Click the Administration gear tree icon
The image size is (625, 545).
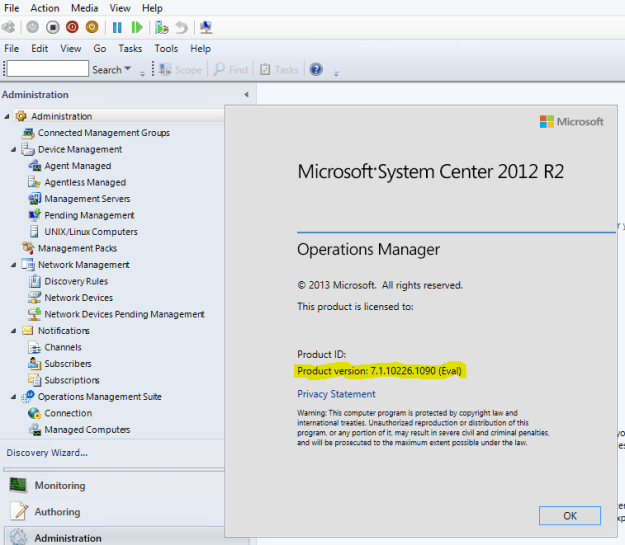point(21,116)
